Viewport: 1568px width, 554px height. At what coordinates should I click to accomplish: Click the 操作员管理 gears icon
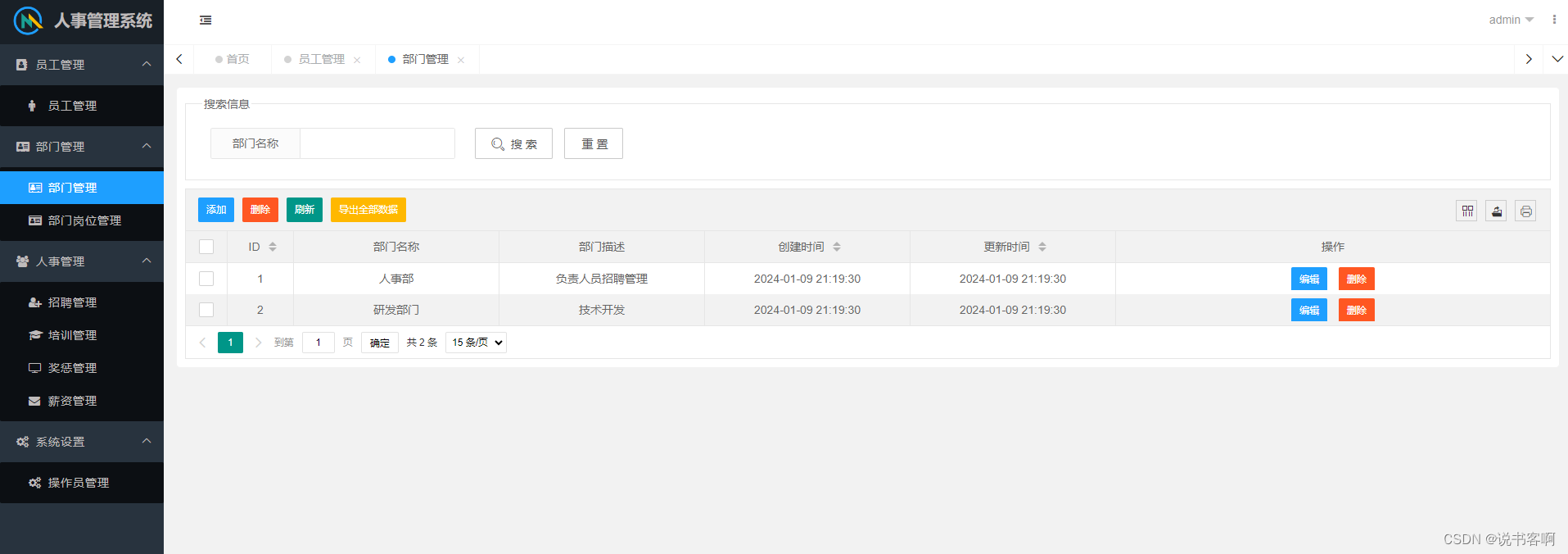pyautogui.click(x=35, y=483)
